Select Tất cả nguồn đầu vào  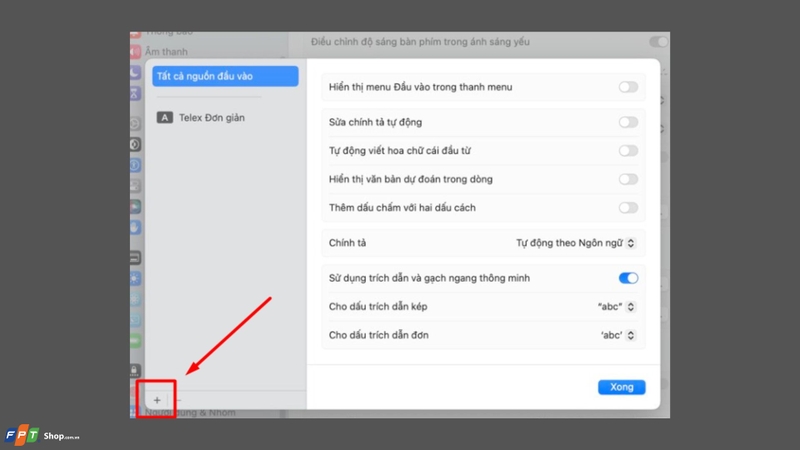(x=225, y=76)
